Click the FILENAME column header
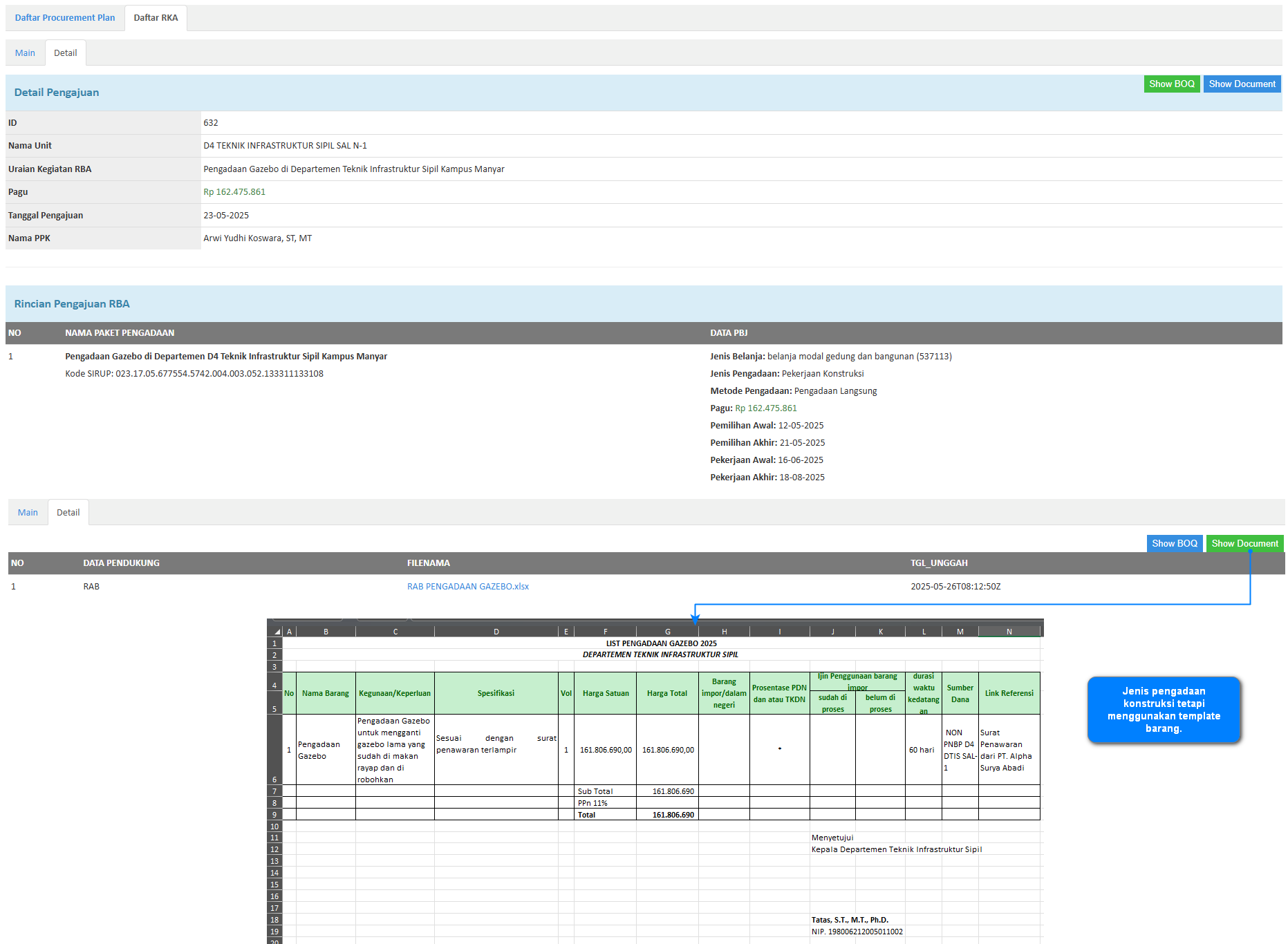This screenshot has width=1288, height=944. click(x=428, y=563)
